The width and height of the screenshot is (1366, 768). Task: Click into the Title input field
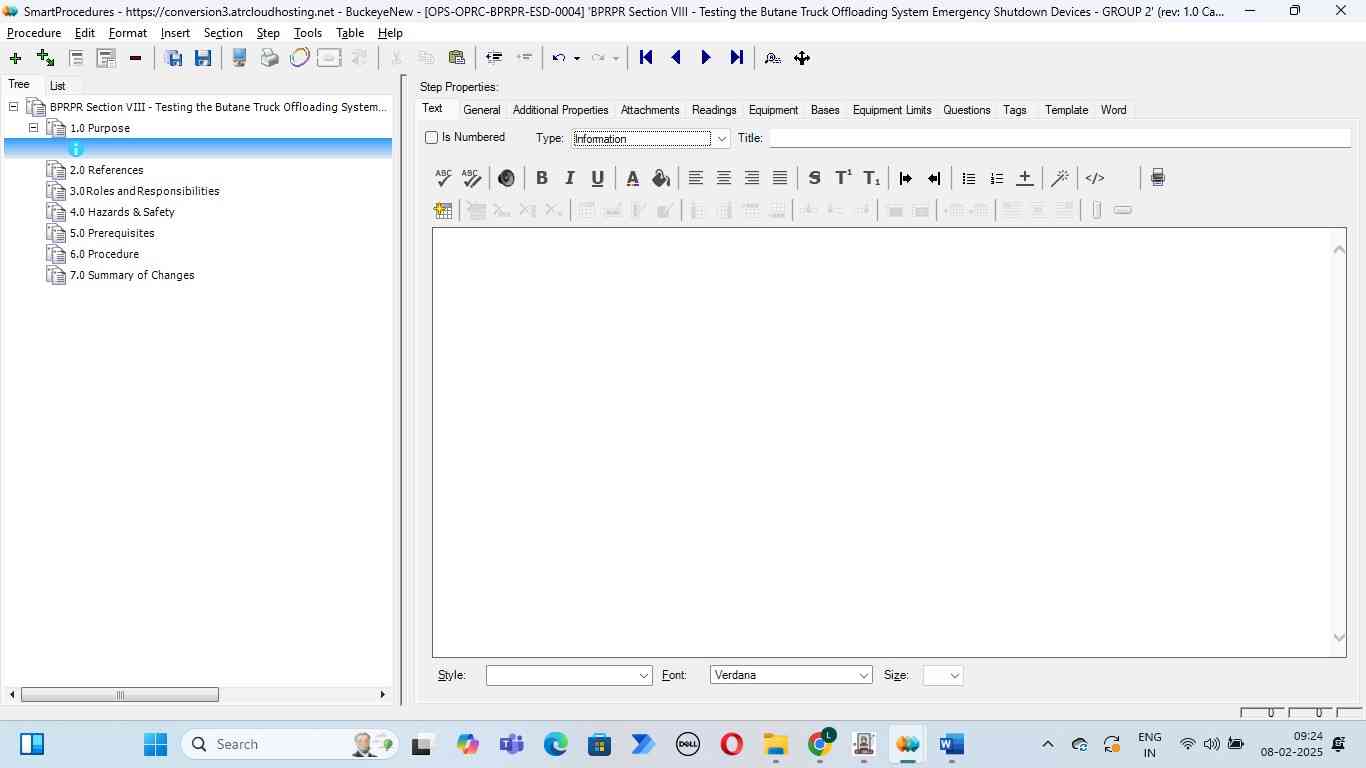point(1059,138)
